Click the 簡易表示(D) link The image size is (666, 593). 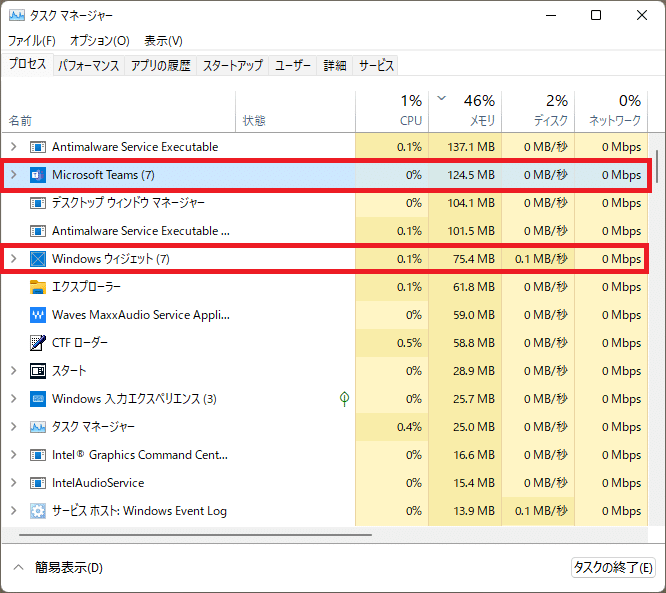pos(69,568)
